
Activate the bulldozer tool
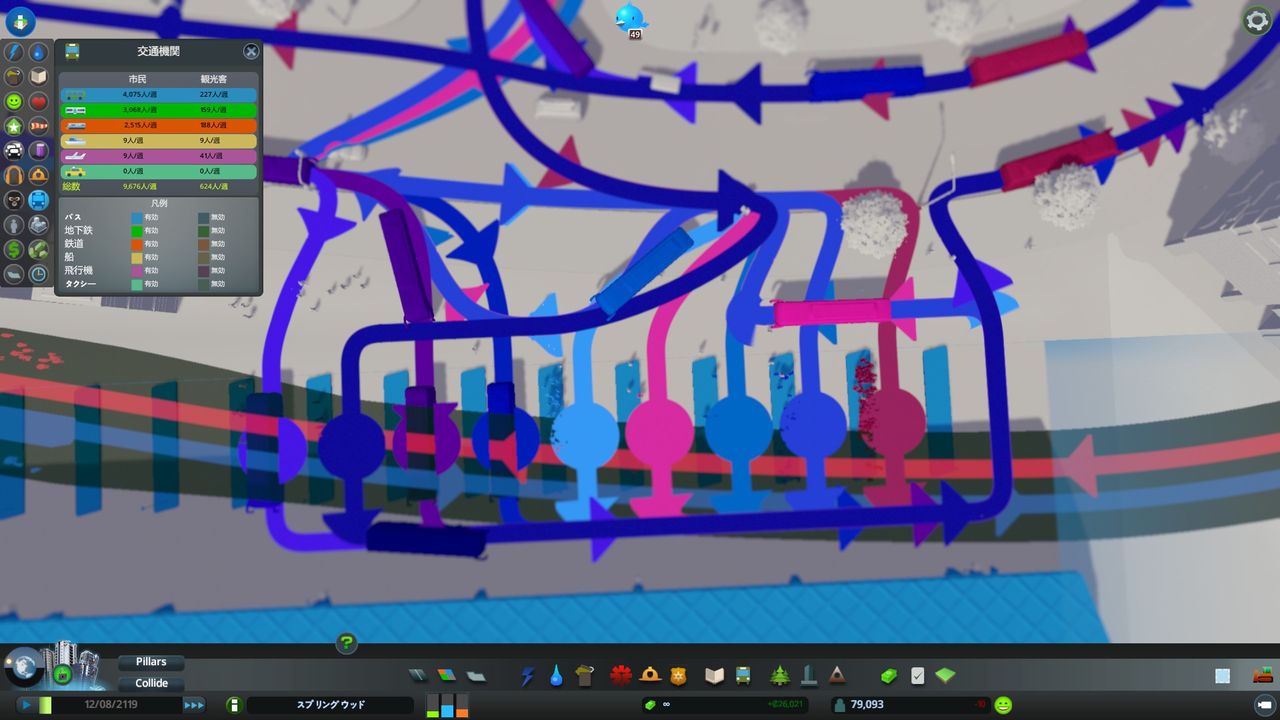pyautogui.click(x=1262, y=675)
